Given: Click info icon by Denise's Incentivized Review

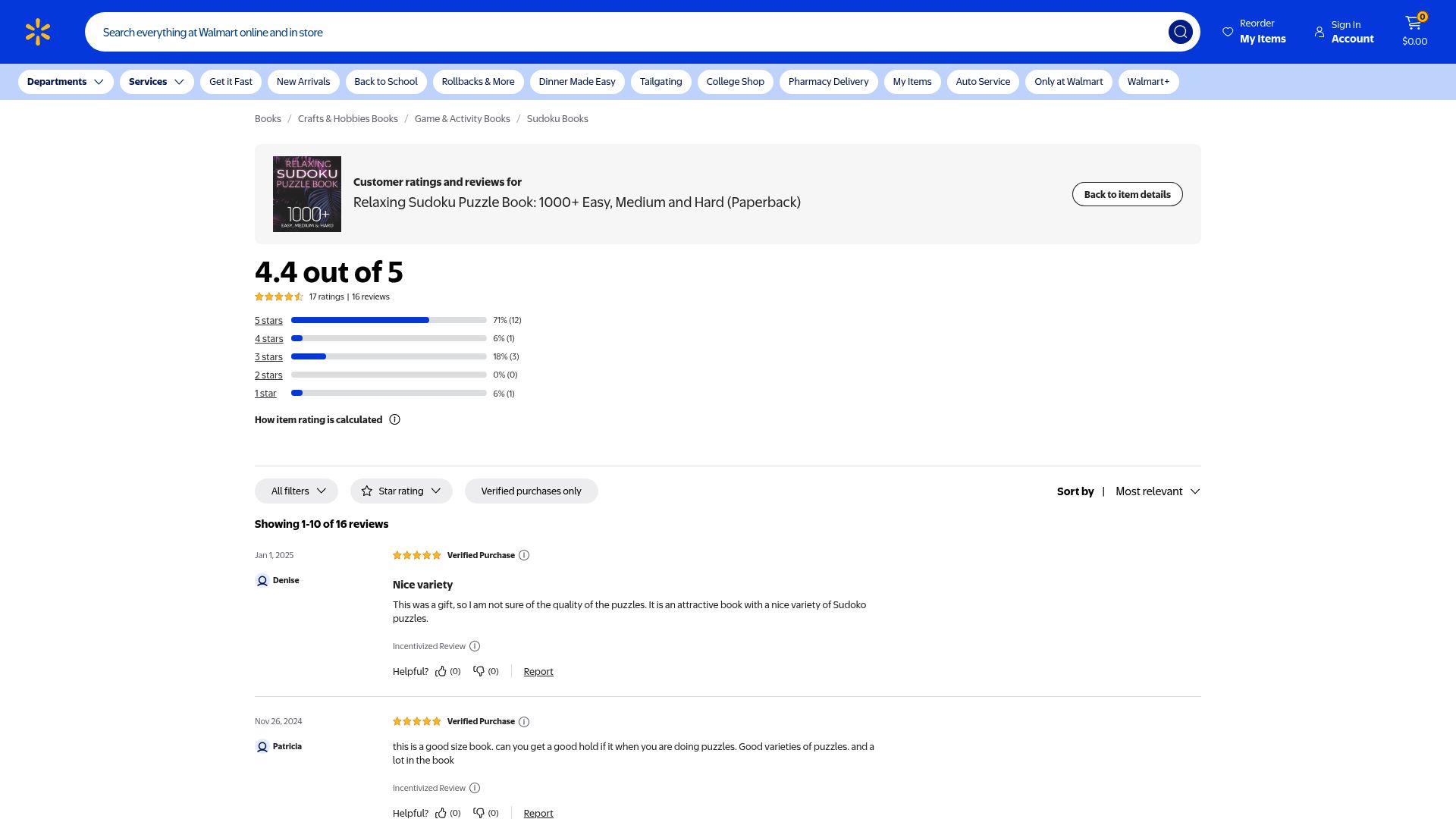Looking at the screenshot, I should click(x=475, y=646).
